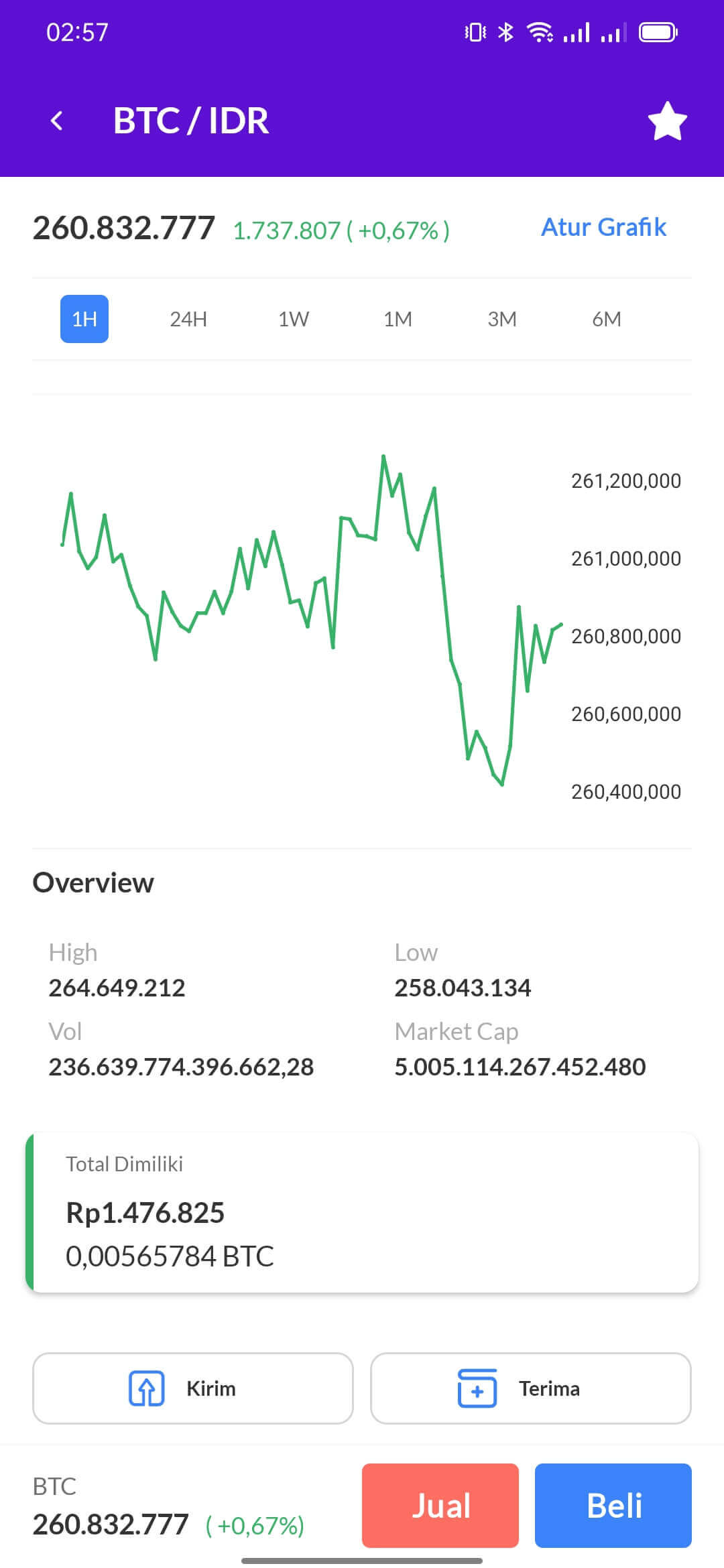Tap the Wi-Fi status icon
The width and height of the screenshot is (724, 1568).
point(539,32)
